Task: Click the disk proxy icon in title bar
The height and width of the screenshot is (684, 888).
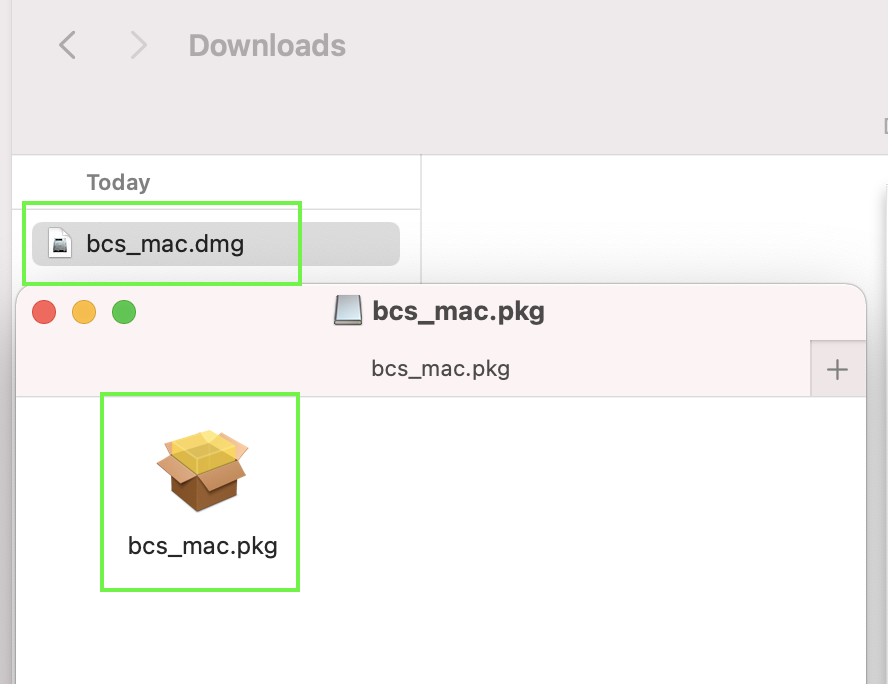Action: (347, 311)
